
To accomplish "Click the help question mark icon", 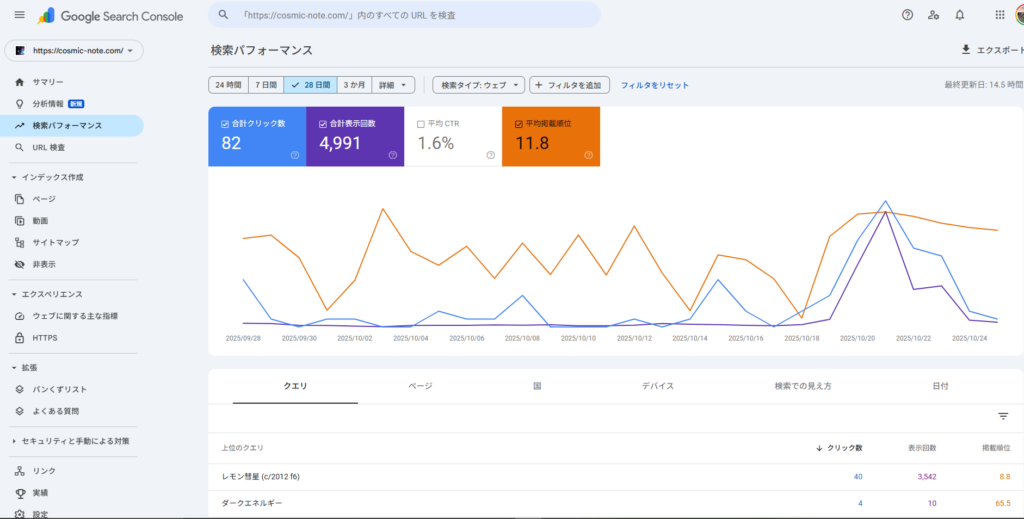I will click(907, 15).
